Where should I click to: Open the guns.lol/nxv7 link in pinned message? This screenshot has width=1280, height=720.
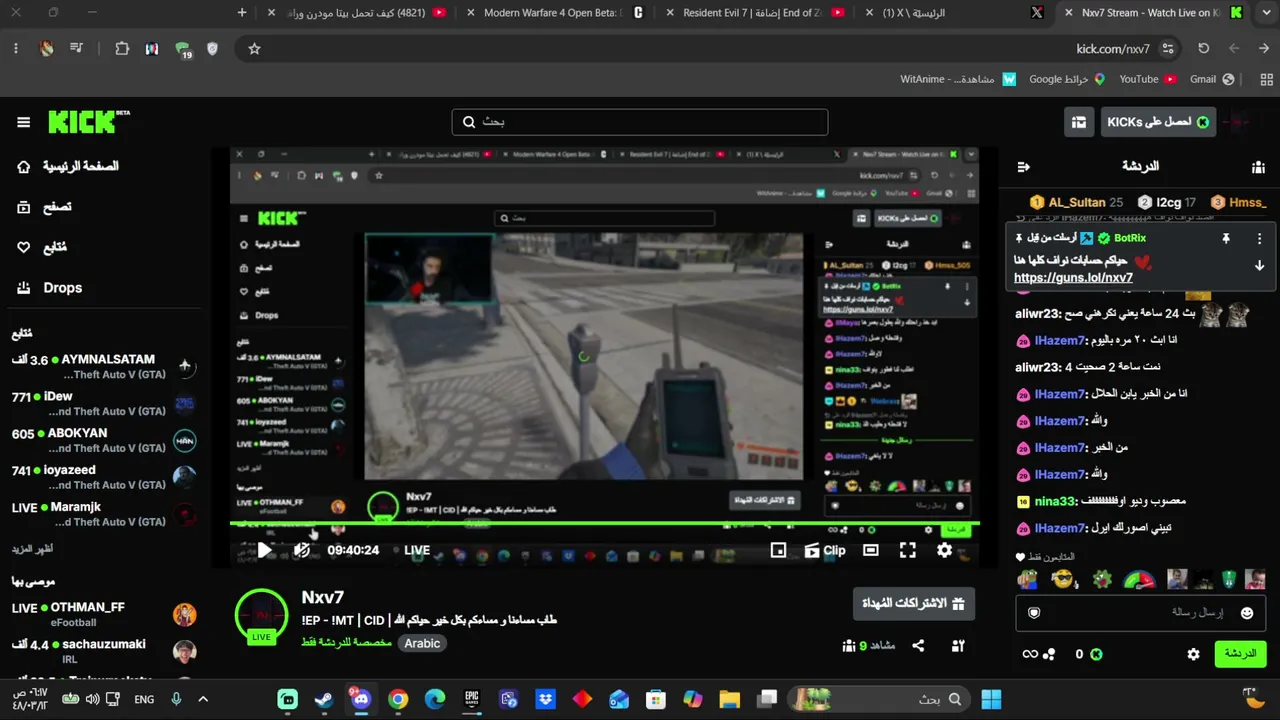click(1073, 279)
